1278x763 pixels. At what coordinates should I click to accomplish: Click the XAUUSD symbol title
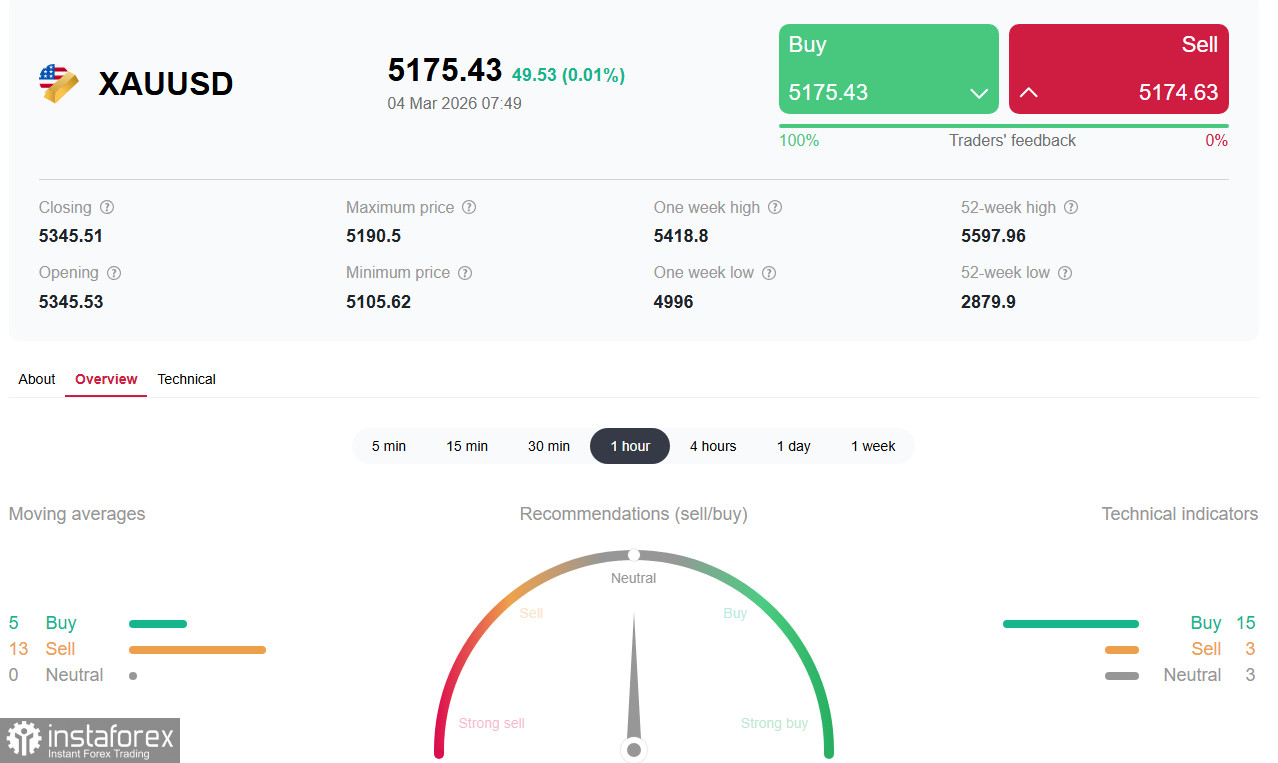coord(166,84)
